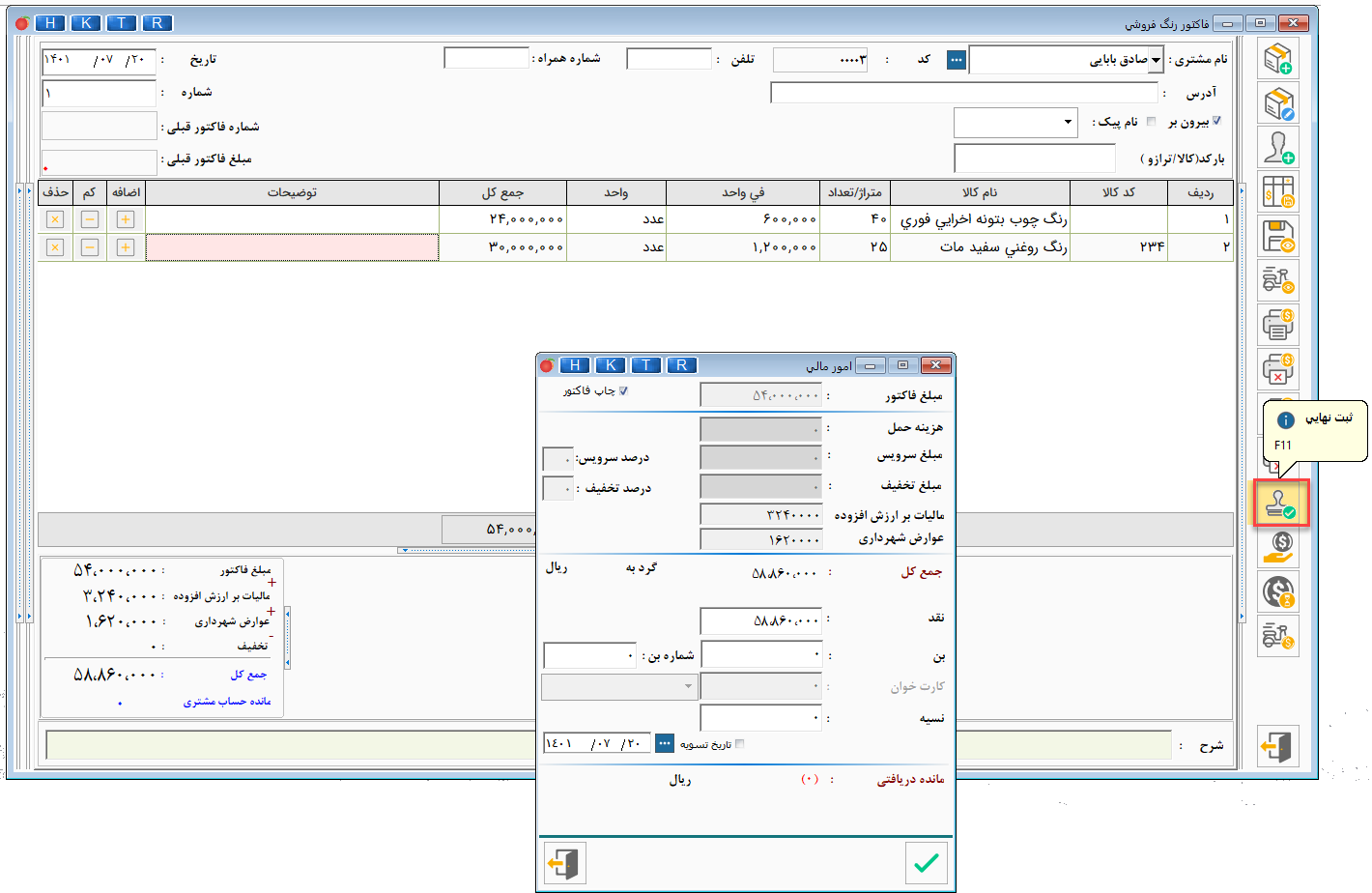Open the customer name dropdown
The height and width of the screenshot is (893, 1372).
pos(1156,60)
